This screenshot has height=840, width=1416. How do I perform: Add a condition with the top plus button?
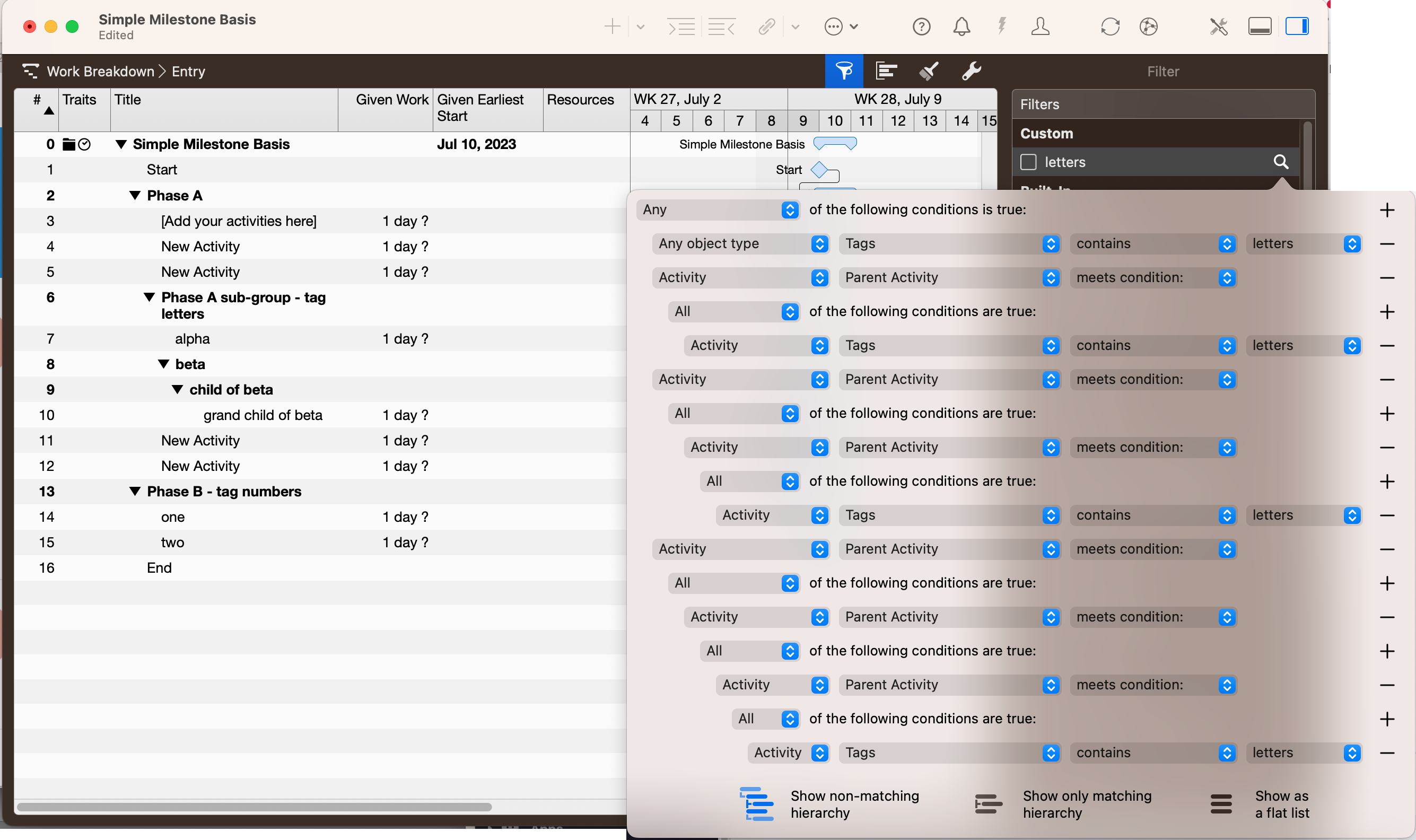click(1387, 210)
